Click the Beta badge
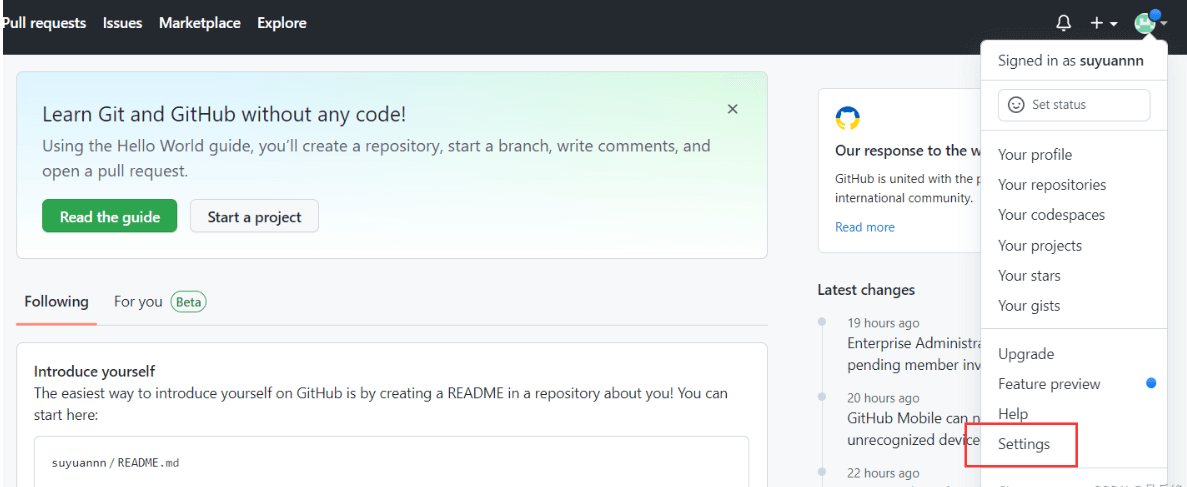 [188, 301]
